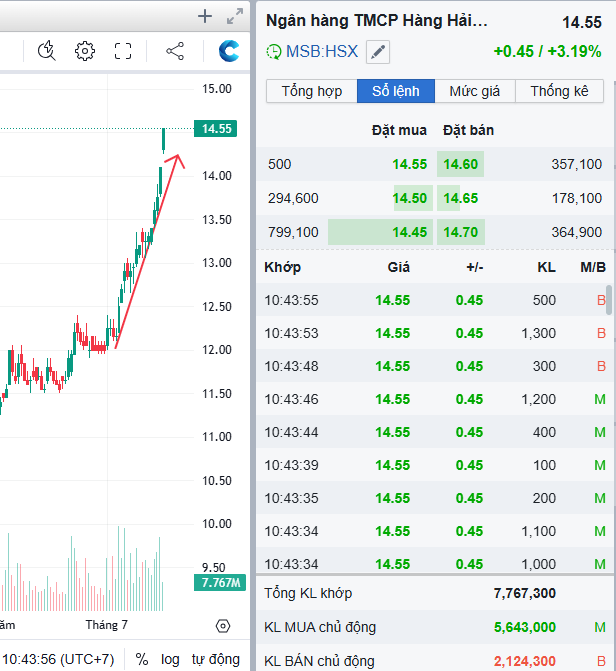This screenshot has width=616, height=671.
Task: Switch to the 'Tổng hợp' tab
Action: click(x=311, y=91)
